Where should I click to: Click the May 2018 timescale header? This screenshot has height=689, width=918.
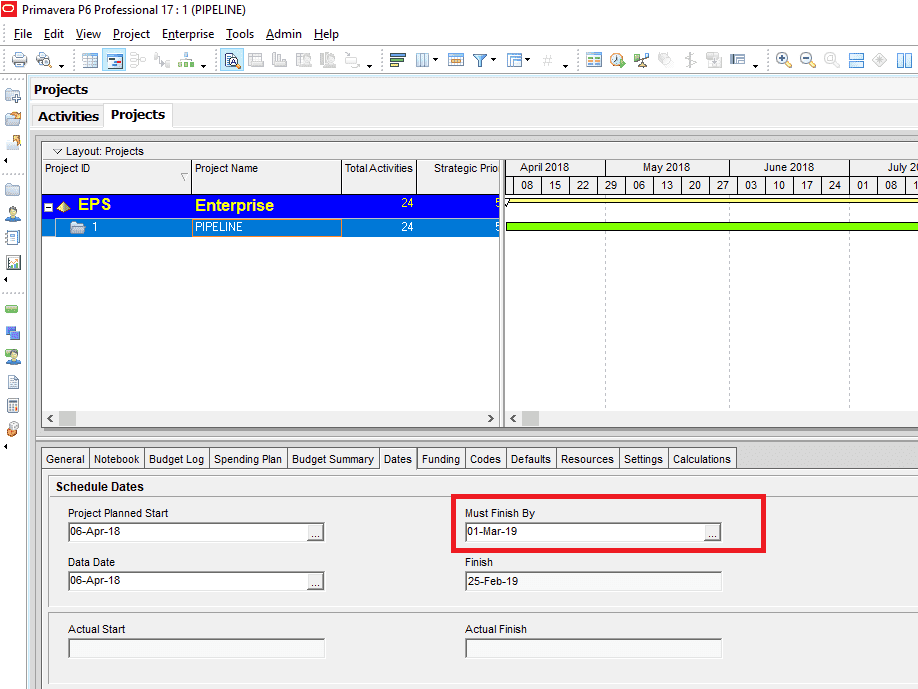(667, 167)
